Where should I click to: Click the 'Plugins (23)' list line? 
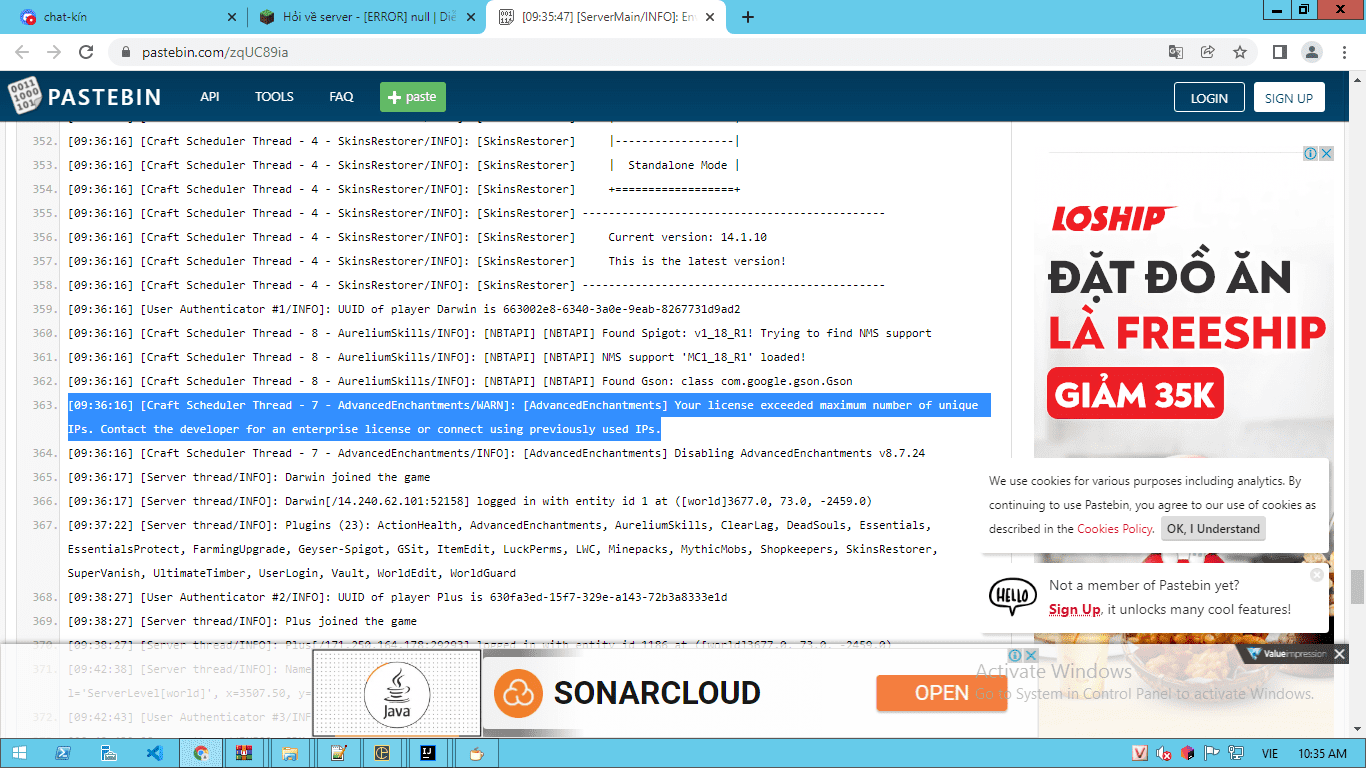(x=504, y=549)
